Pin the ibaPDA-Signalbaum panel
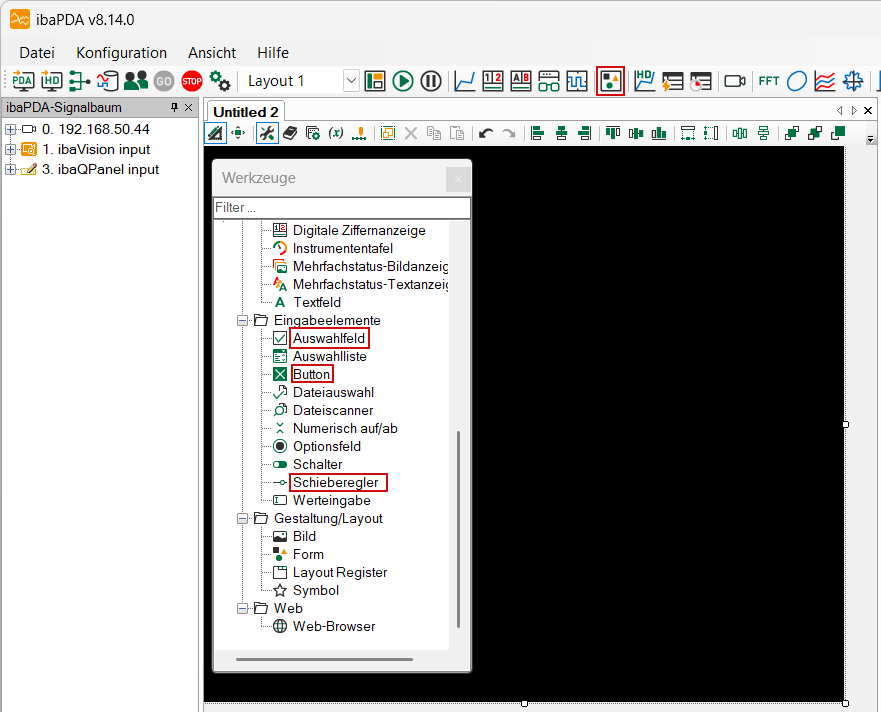 click(x=174, y=107)
